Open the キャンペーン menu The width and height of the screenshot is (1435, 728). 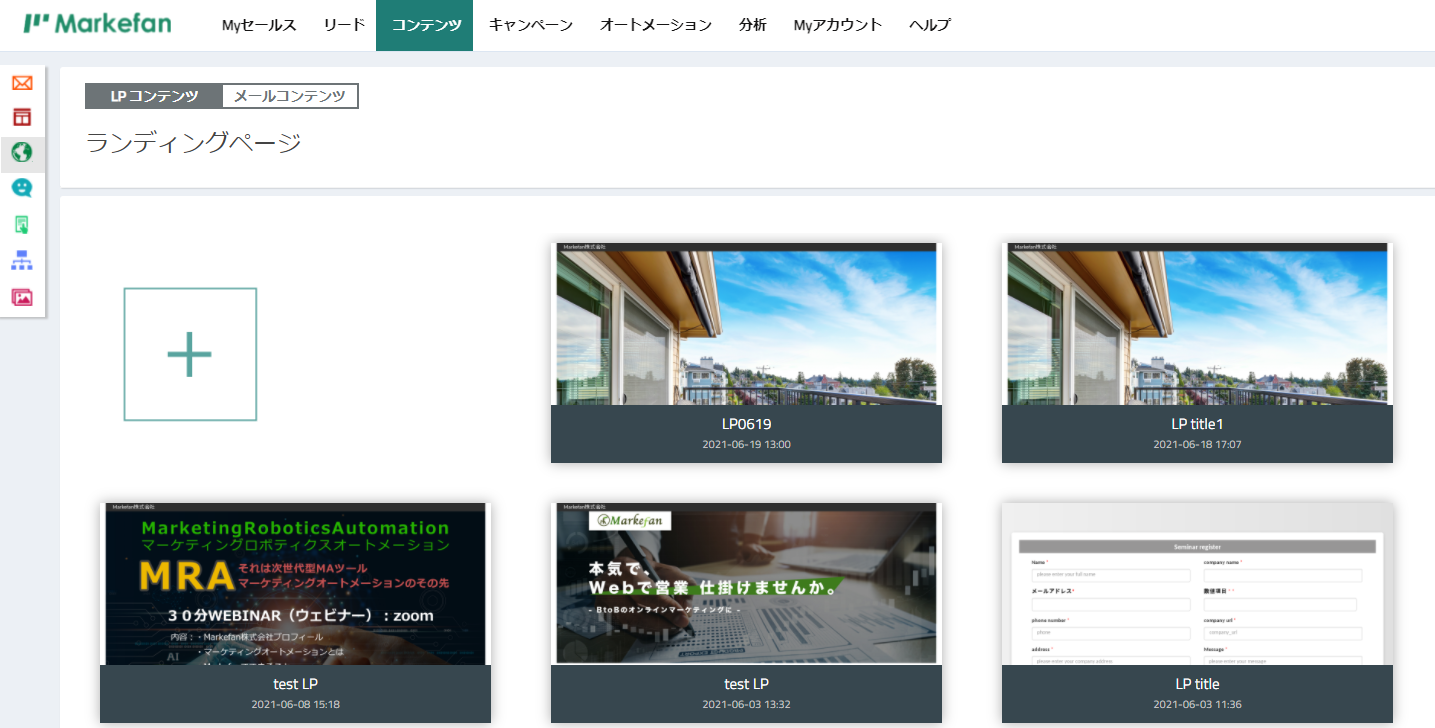(531, 25)
